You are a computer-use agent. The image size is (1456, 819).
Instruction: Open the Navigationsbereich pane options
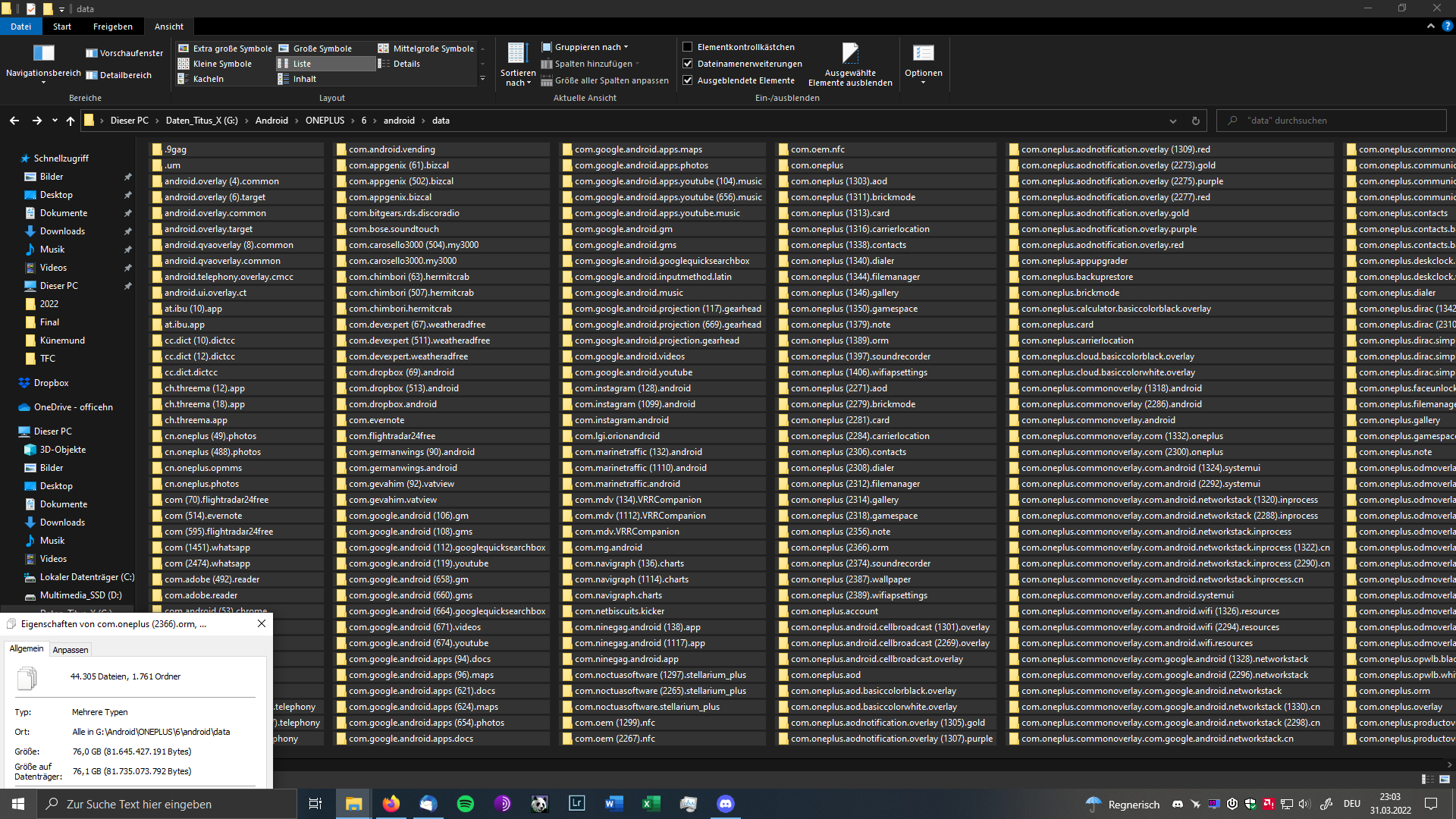click(x=43, y=64)
